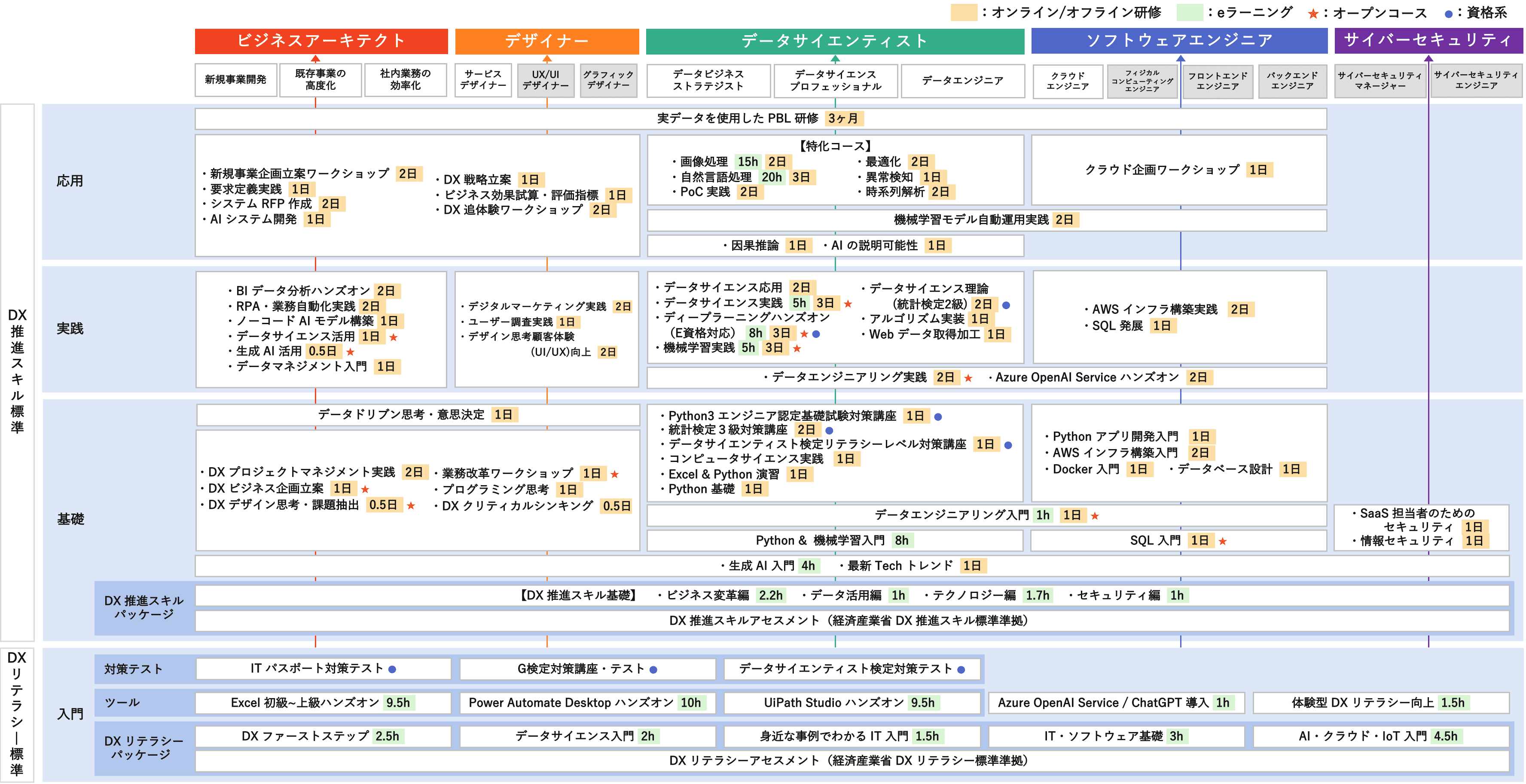Click the フィジカルコンピューティングエンジニア box

pos(1142,81)
